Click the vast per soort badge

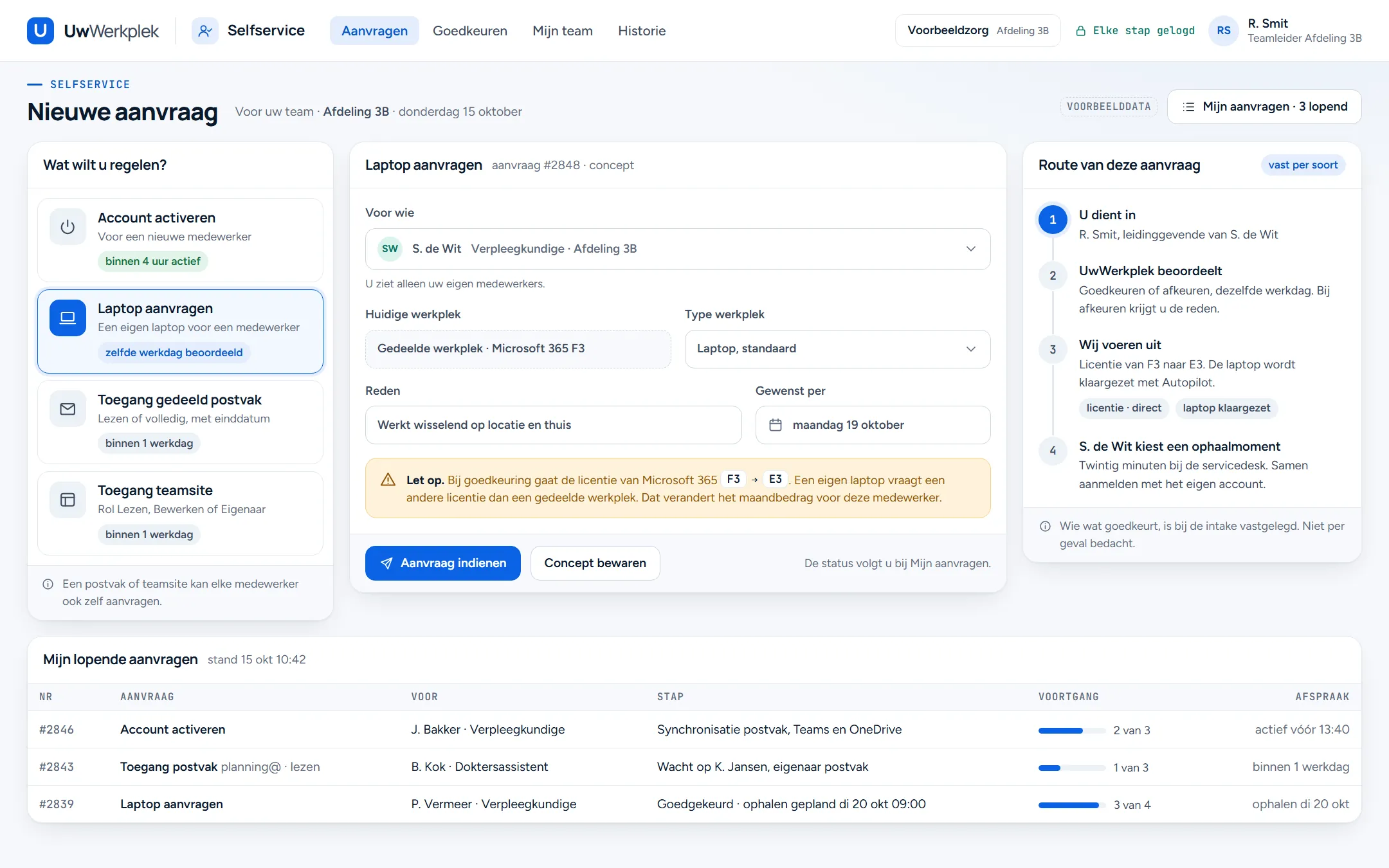click(x=1303, y=165)
